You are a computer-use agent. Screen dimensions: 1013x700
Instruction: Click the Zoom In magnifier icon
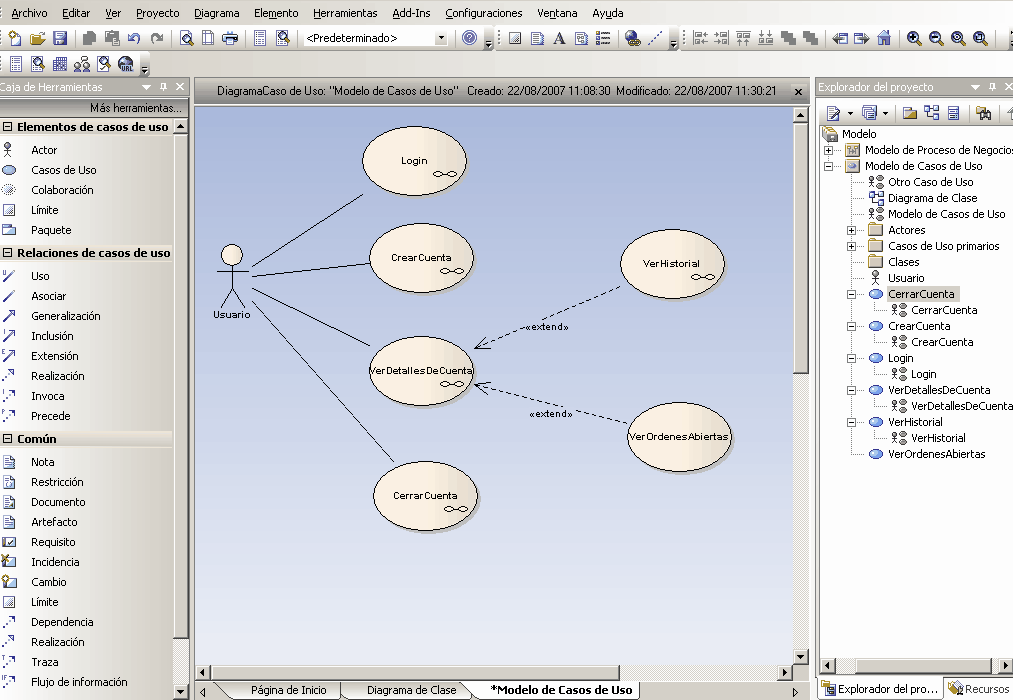[914, 39]
